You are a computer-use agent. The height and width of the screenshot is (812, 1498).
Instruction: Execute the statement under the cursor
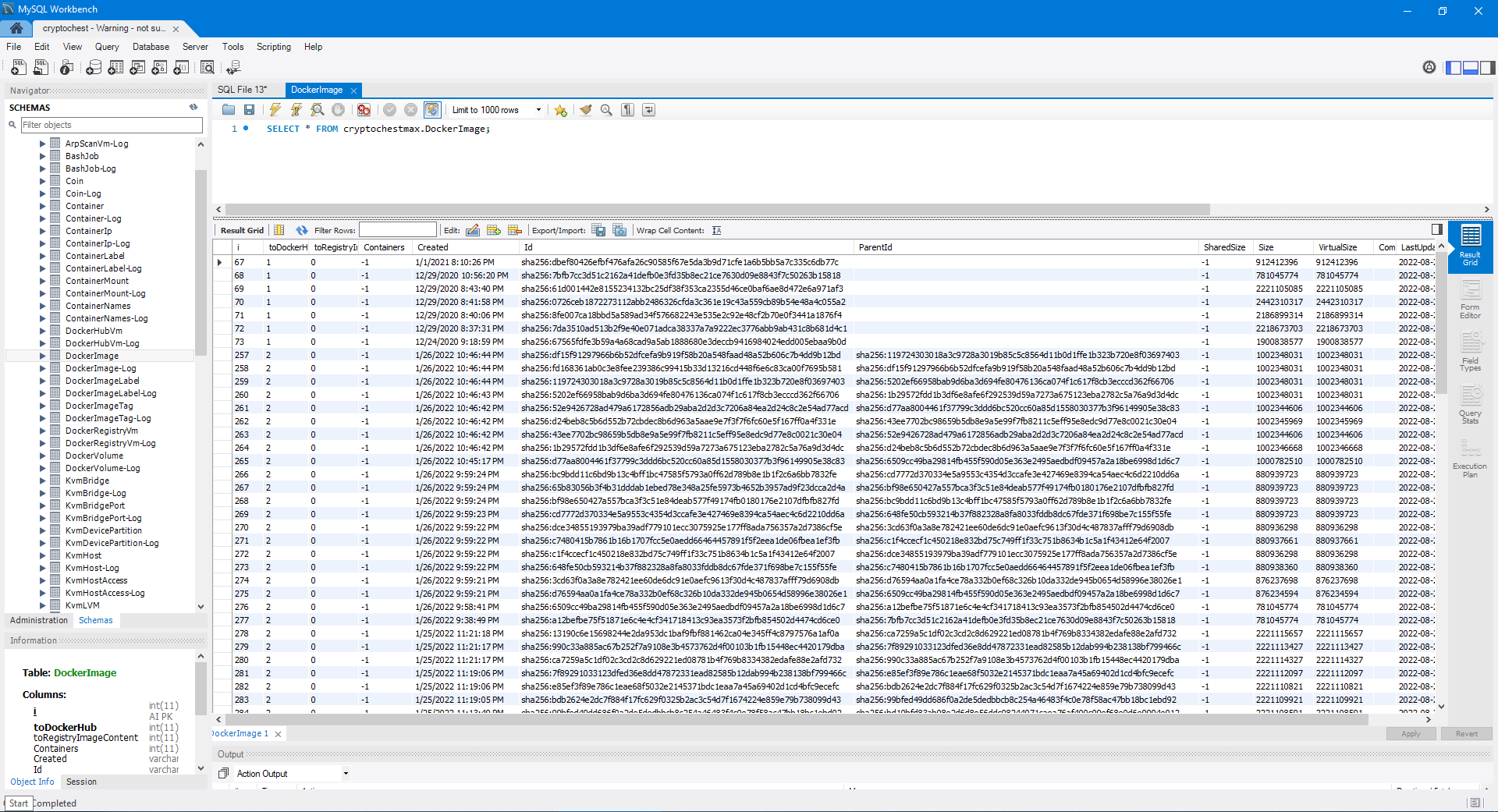[x=296, y=110]
